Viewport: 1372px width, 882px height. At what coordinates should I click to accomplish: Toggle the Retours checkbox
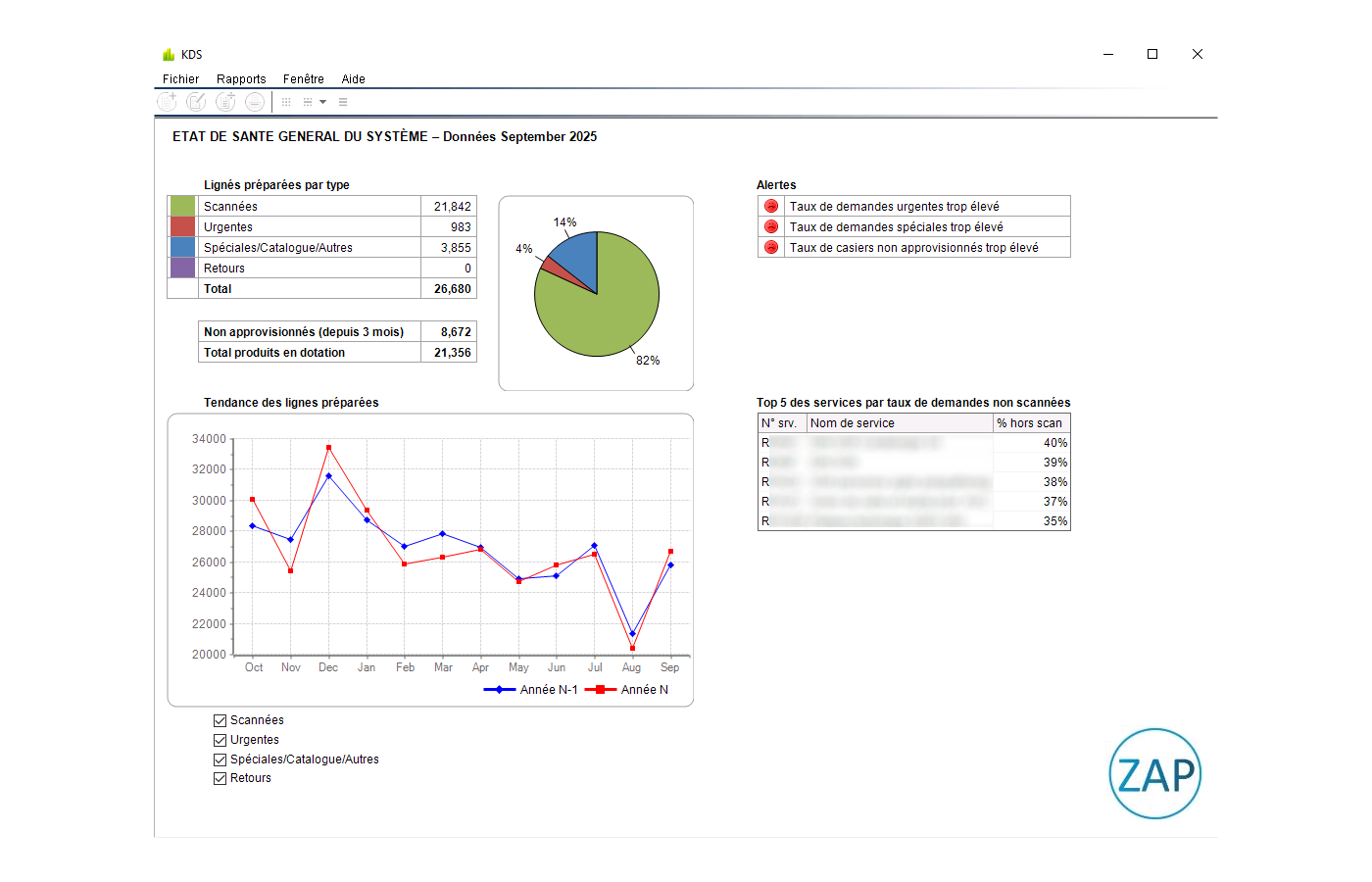220,778
